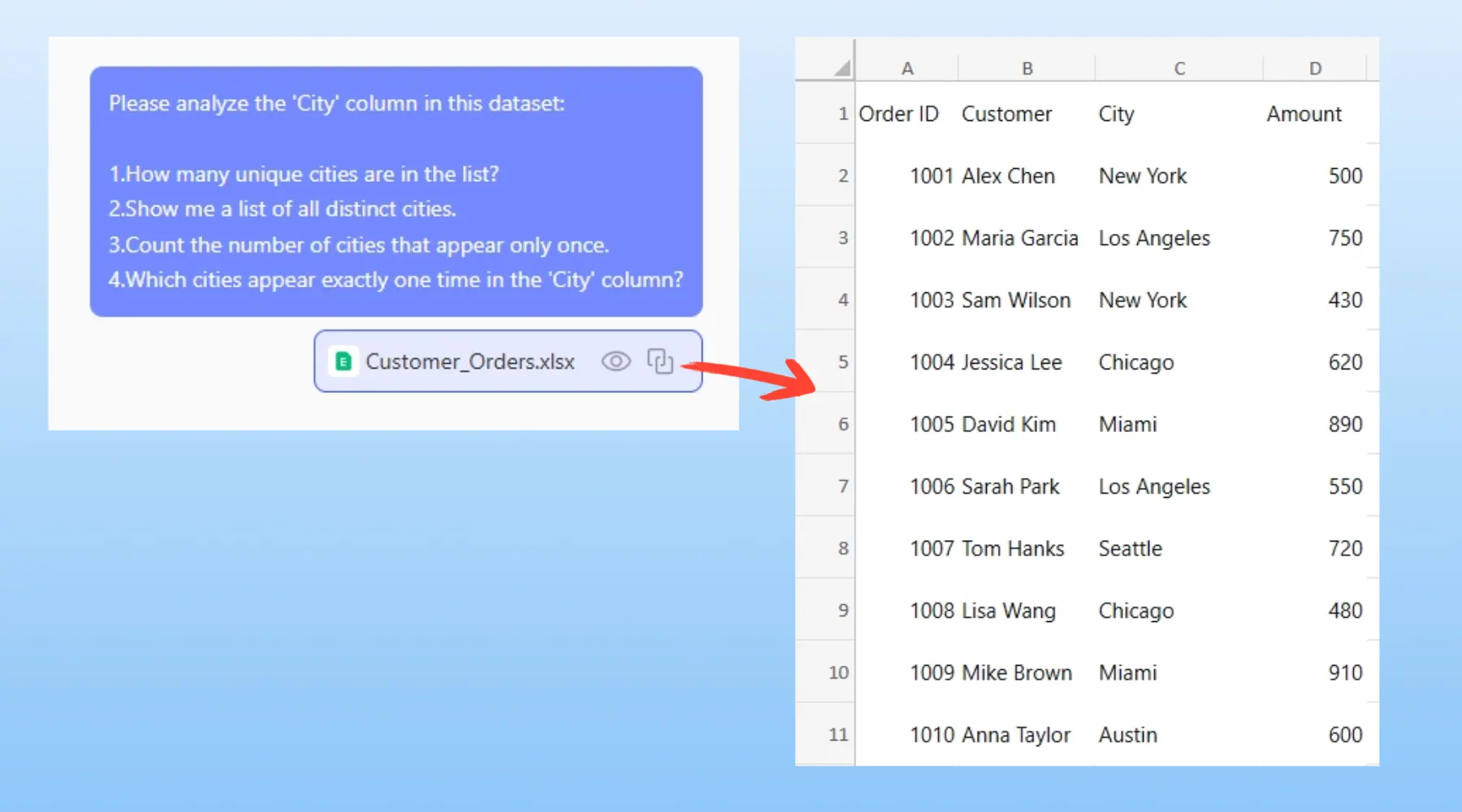
Task: Click the City header cell
Action: 1116,114
